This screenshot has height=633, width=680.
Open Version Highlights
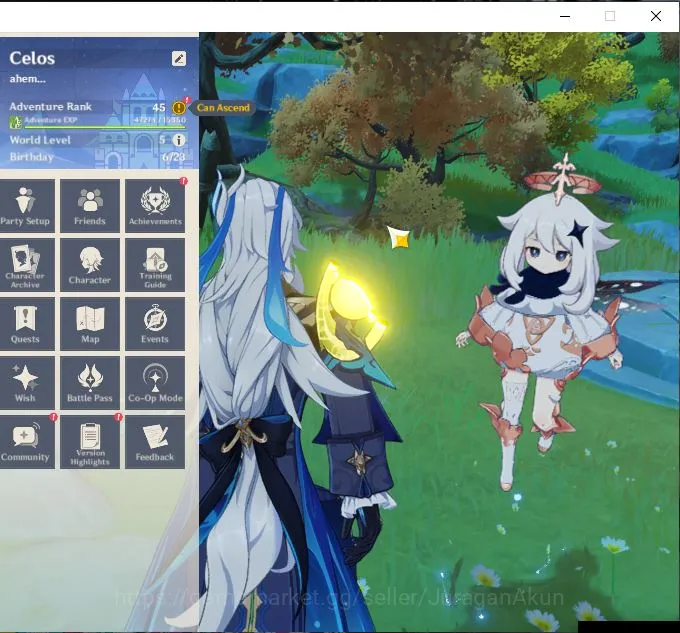pyautogui.click(x=90, y=442)
